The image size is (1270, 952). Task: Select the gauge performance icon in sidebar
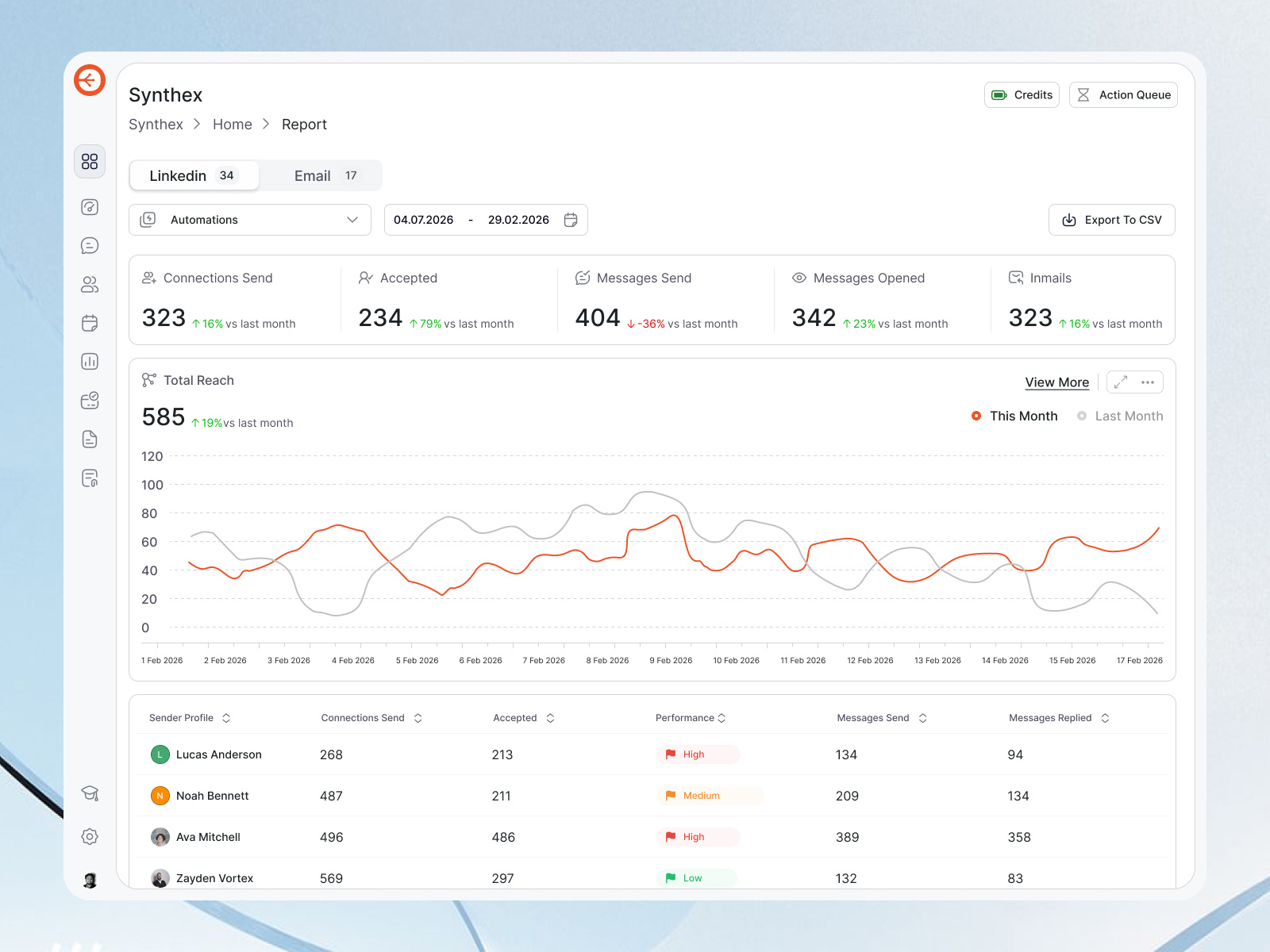[x=90, y=207]
